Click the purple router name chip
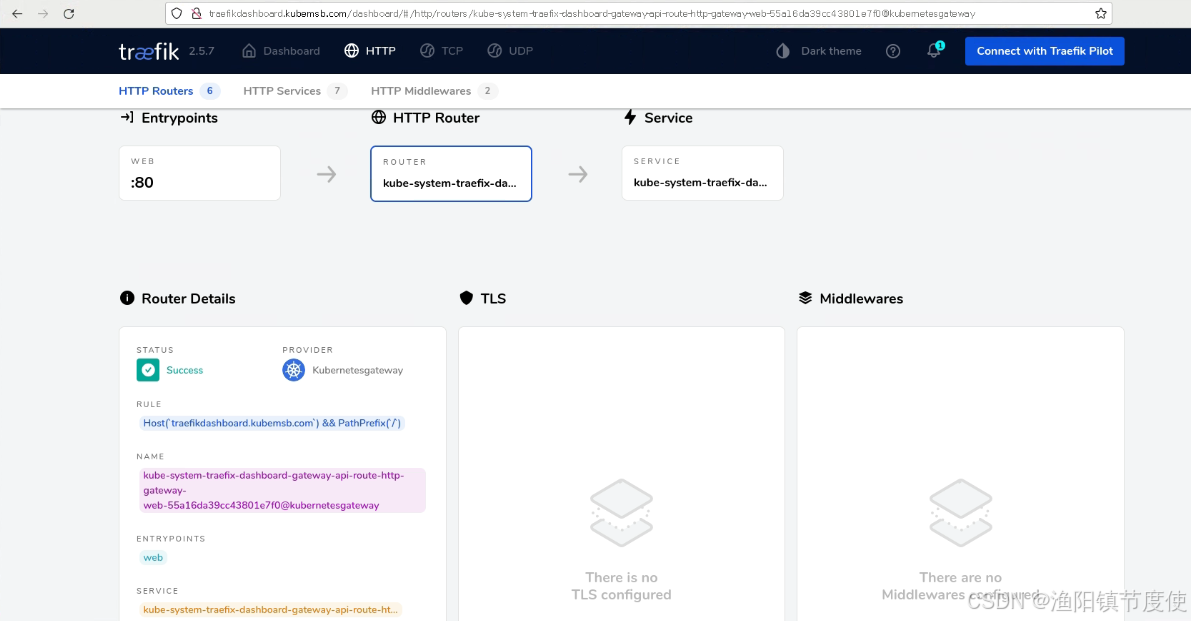This screenshot has width=1191, height=621. tap(282, 490)
